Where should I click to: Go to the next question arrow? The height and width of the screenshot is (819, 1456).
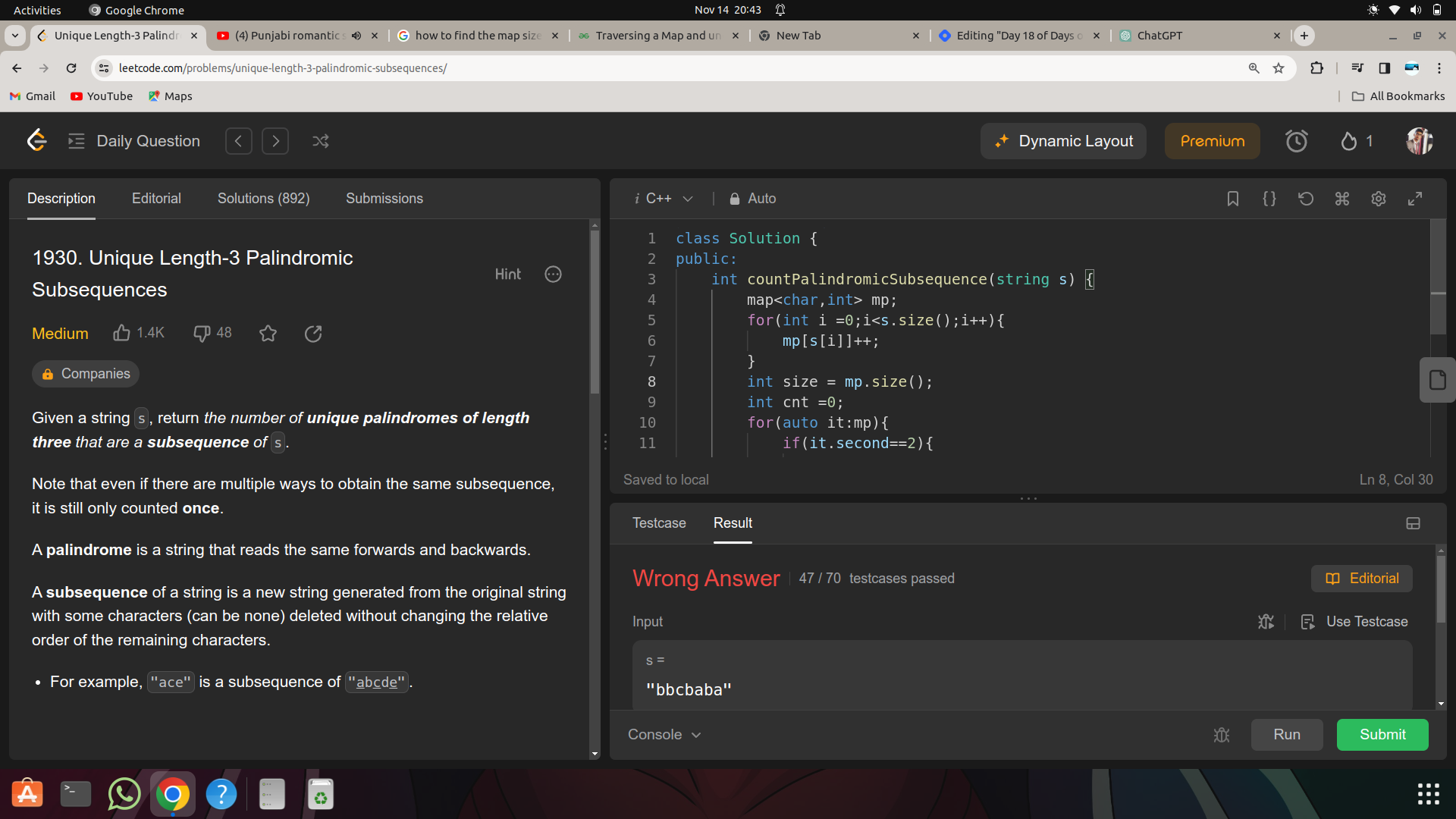(275, 141)
